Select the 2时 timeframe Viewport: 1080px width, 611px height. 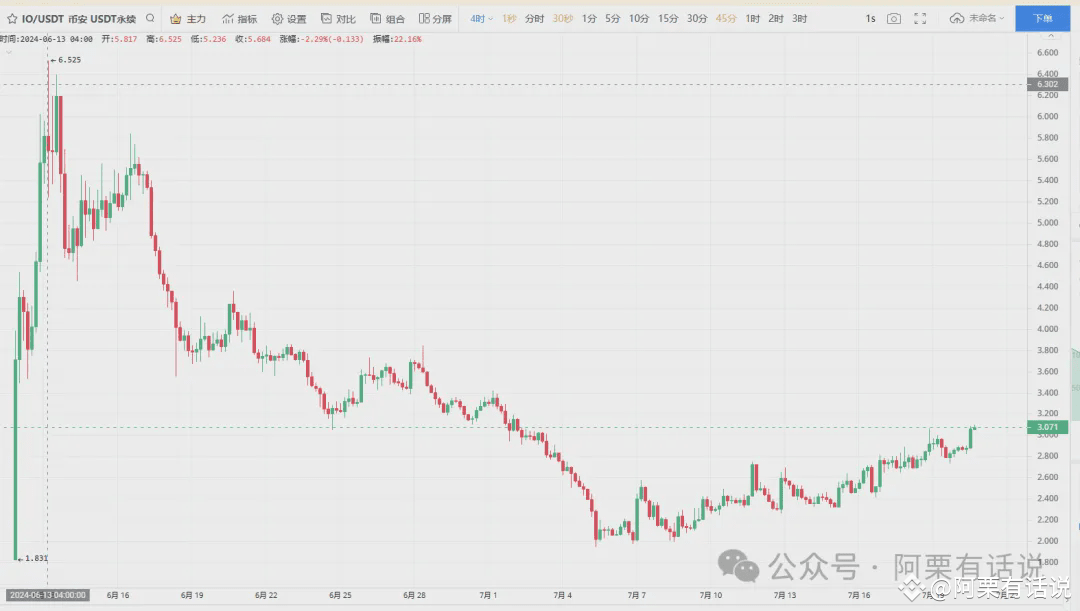776,19
